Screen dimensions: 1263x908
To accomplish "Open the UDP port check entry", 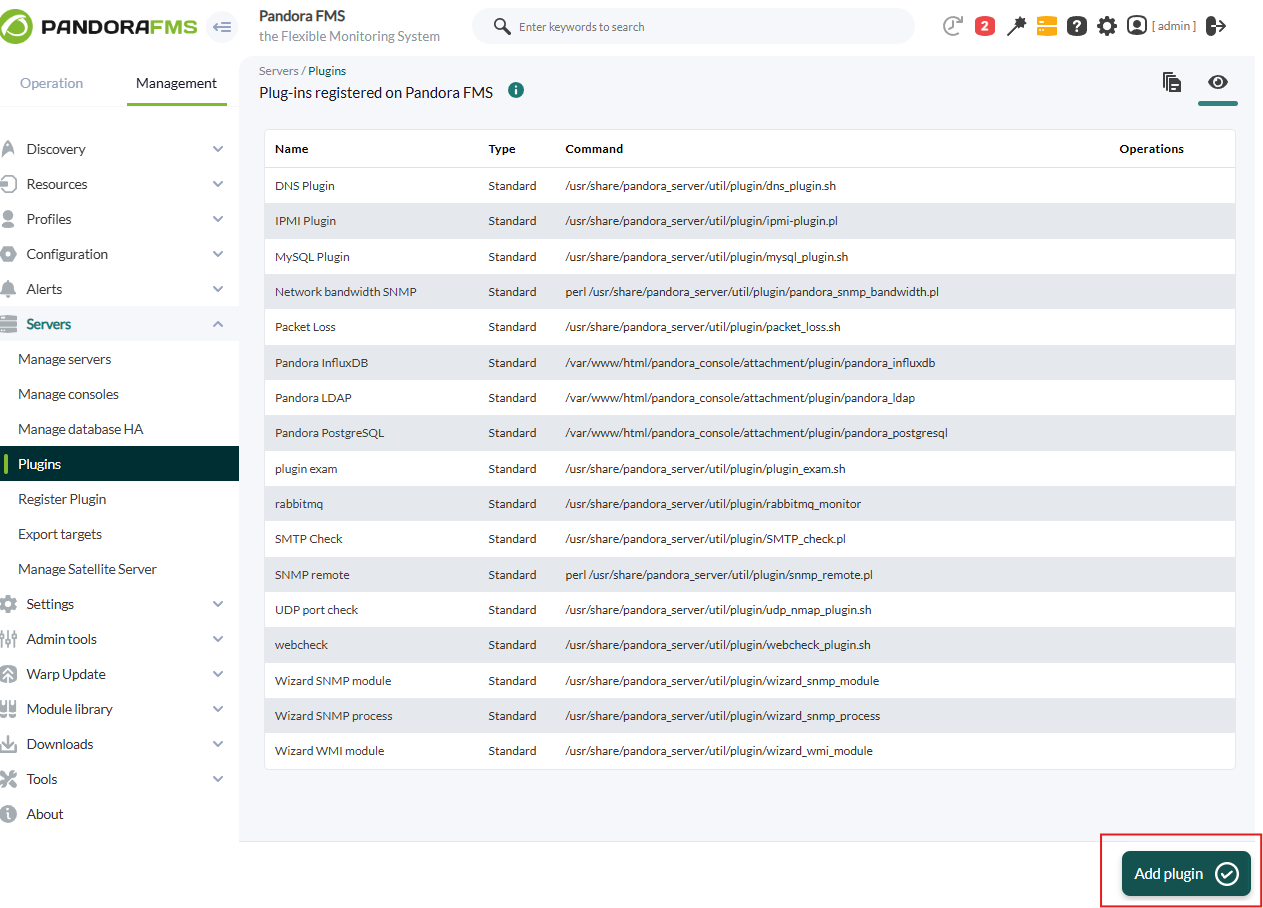I will pyautogui.click(x=316, y=610).
